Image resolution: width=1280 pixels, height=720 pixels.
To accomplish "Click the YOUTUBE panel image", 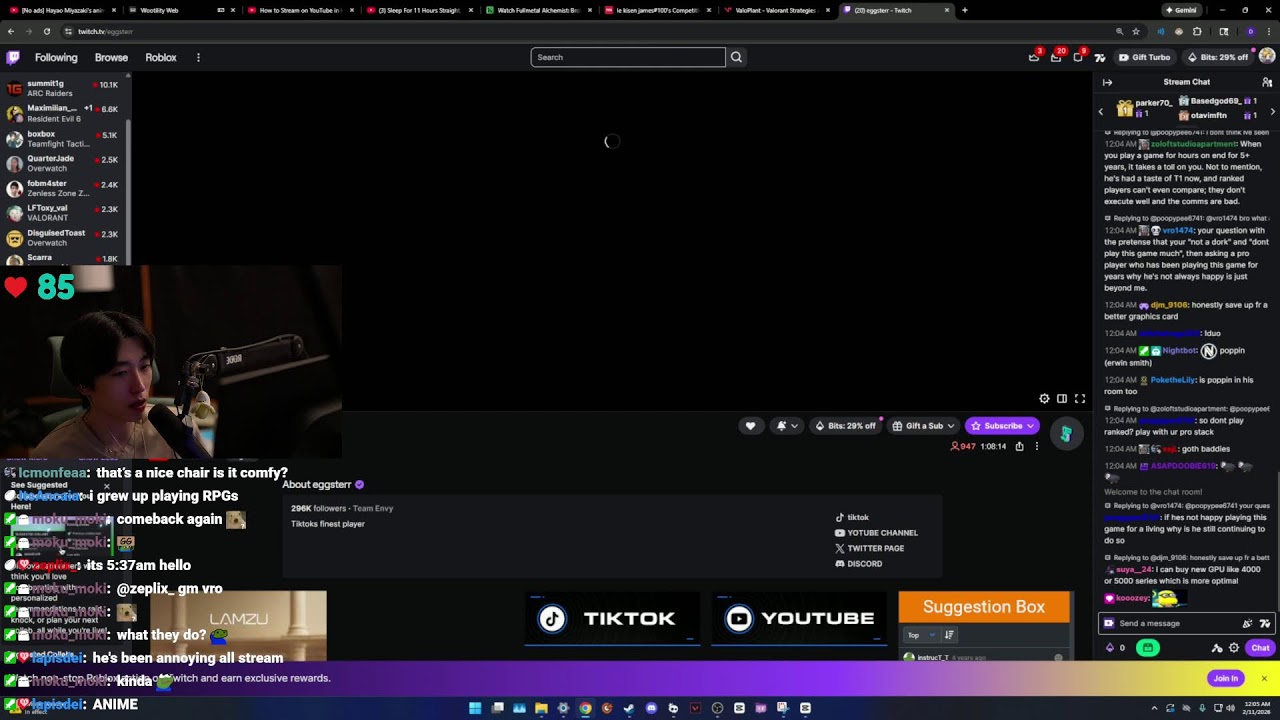I will (798, 619).
